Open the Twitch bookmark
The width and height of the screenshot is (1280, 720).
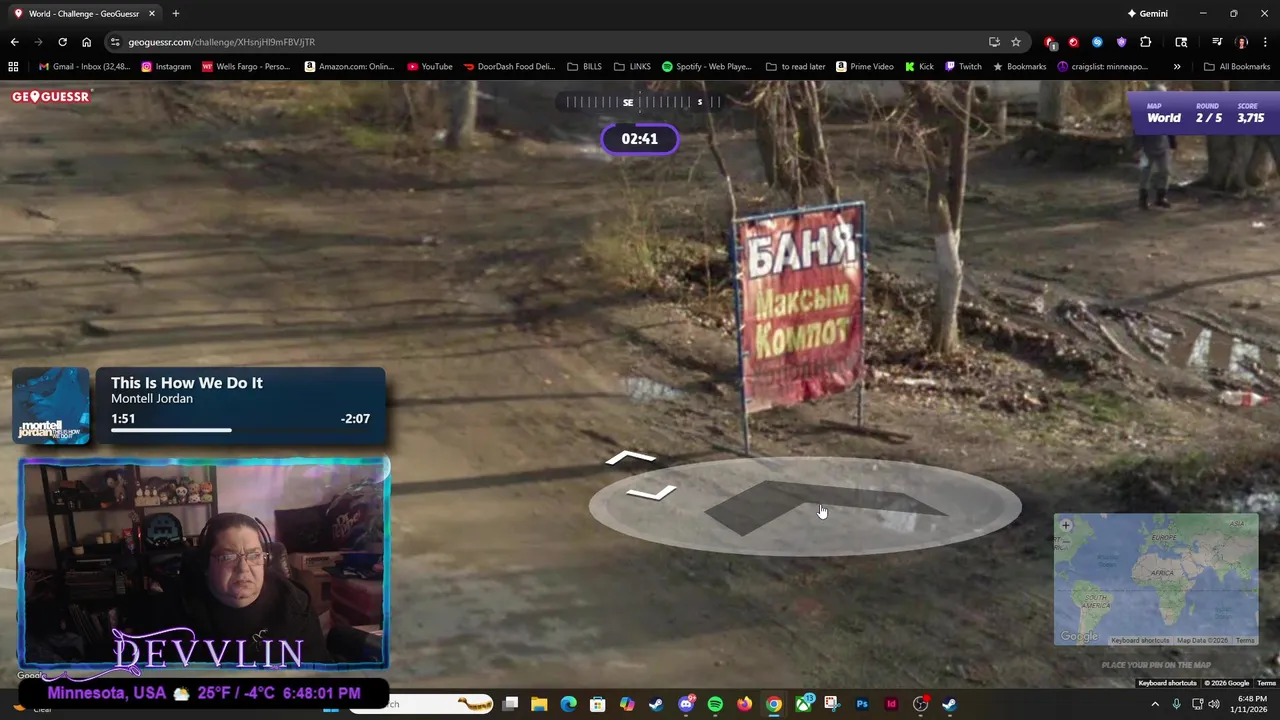pos(964,67)
